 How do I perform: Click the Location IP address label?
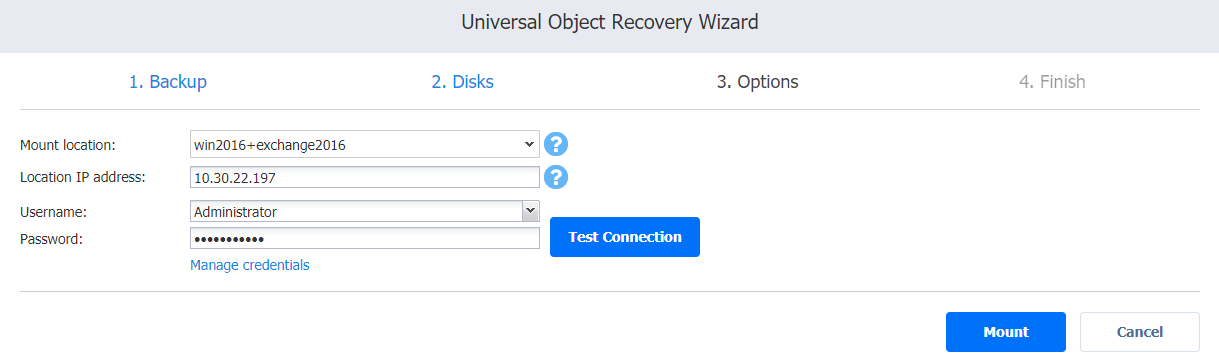click(x=83, y=177)
